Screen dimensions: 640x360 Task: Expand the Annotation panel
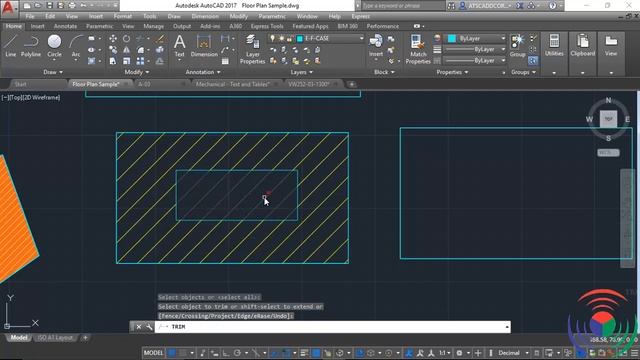[203, 72]
